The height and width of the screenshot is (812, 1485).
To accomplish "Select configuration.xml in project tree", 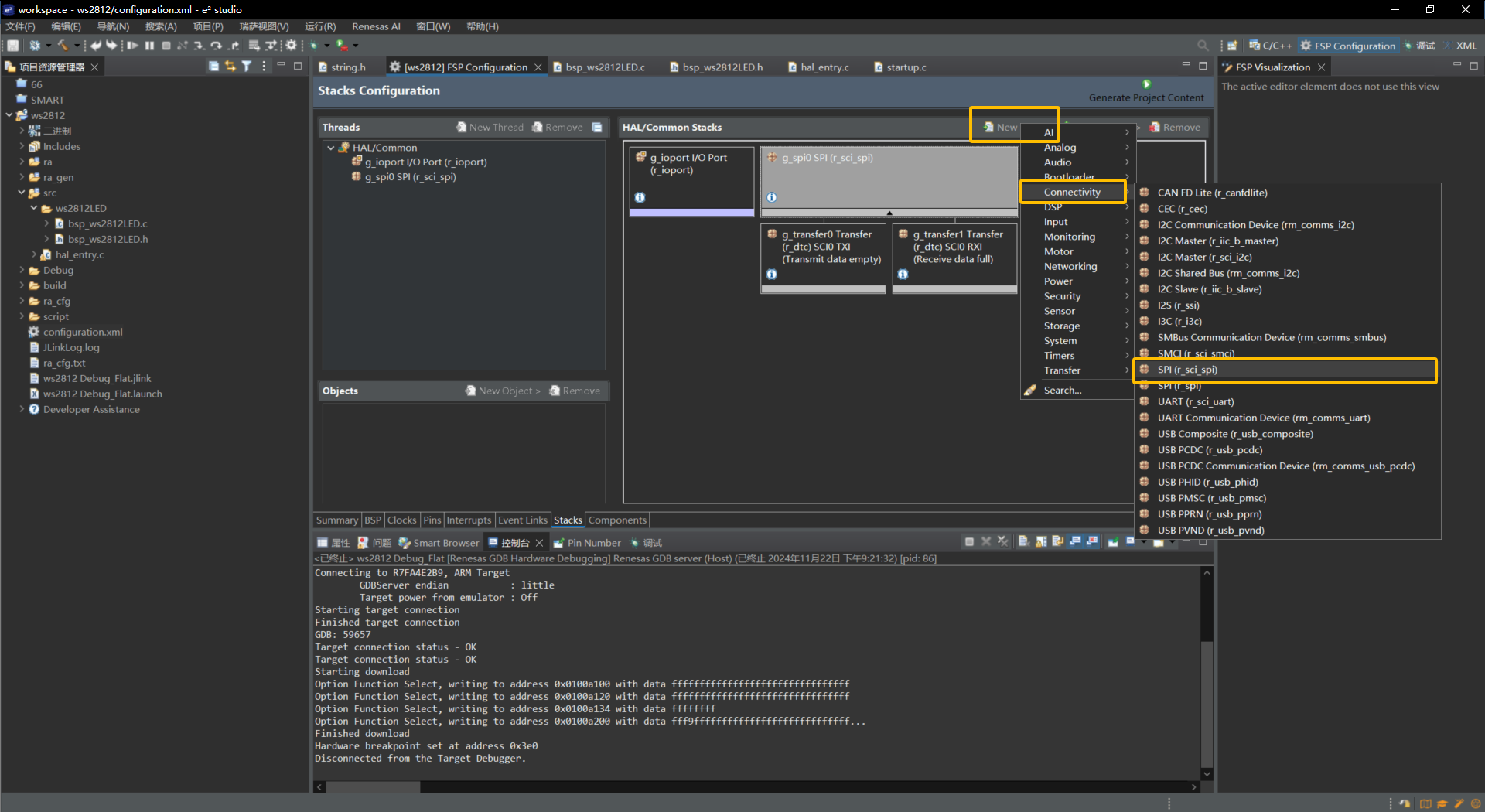I will coord(83,332).
